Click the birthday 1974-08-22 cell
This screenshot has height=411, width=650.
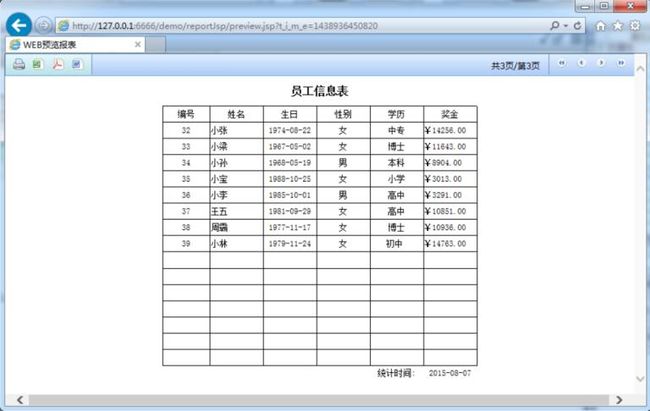tap(290, 130)
